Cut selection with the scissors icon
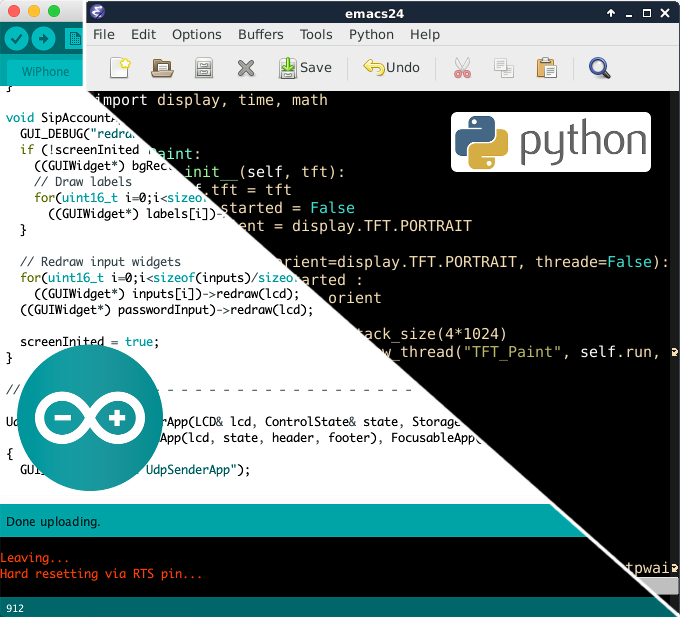Image resolution: width=680 pixels, height=617 pixels. coord(462,68)
